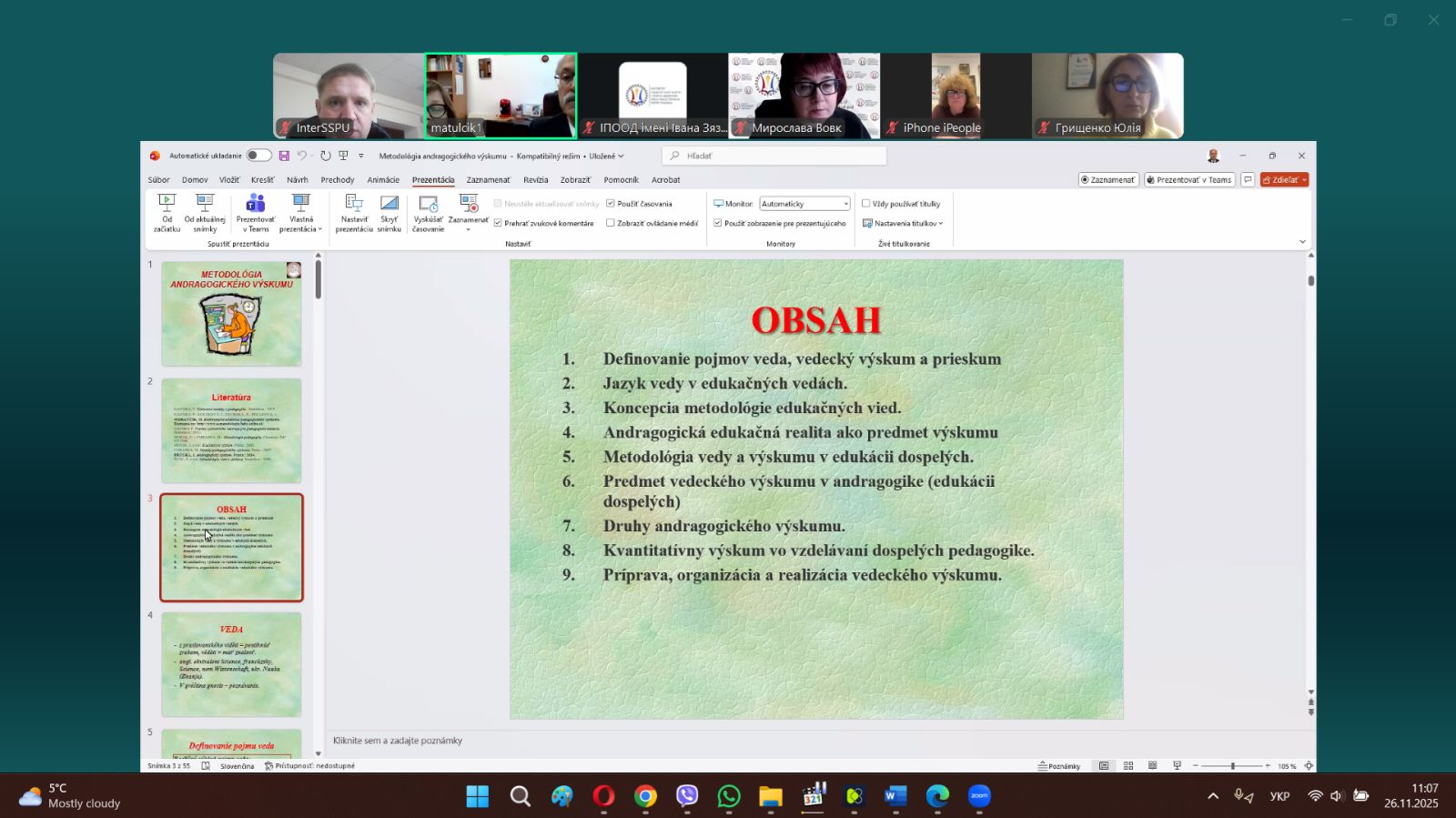Switch to slide sorter view in status bar
Viewport: 1456px width, 818px height.
(x=1128, y=766)
